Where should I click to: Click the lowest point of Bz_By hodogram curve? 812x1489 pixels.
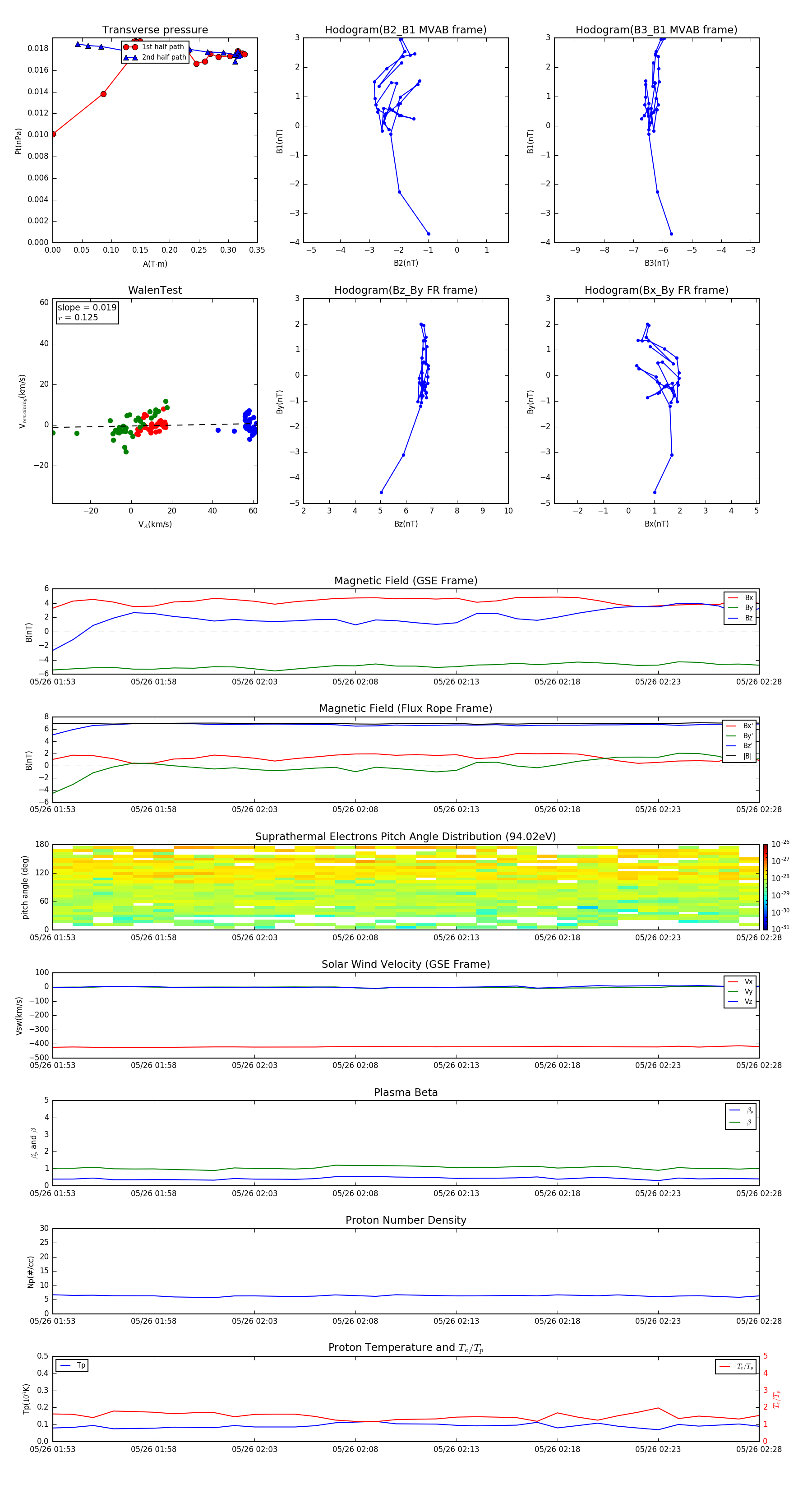coord(381,492)
